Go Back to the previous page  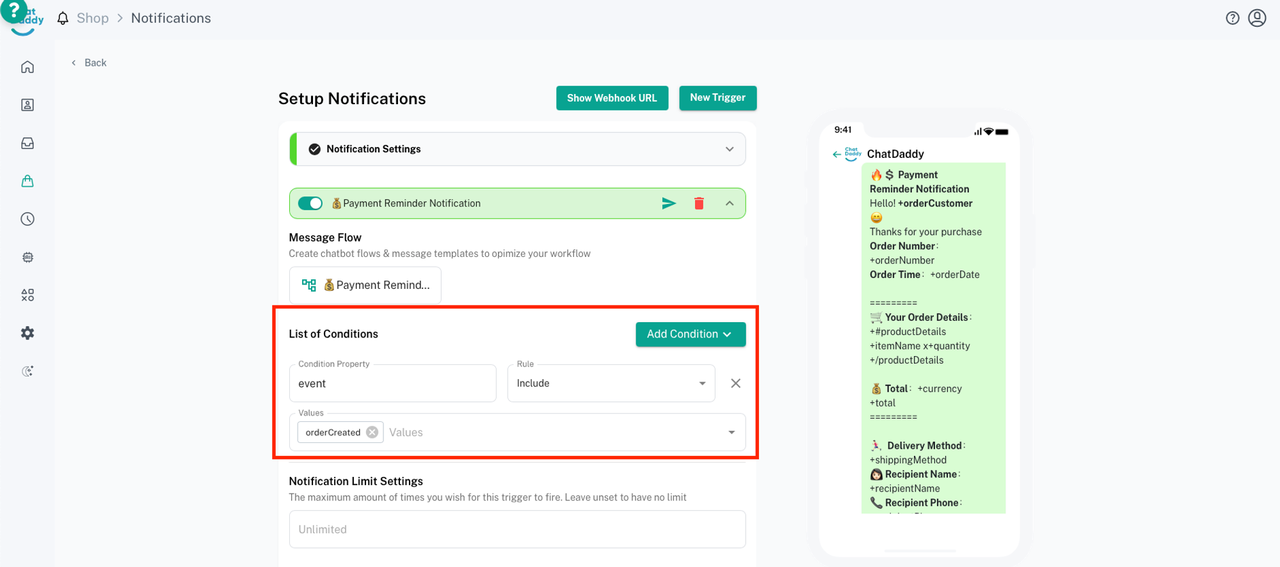pyautogui.click(x=89, y=62)
